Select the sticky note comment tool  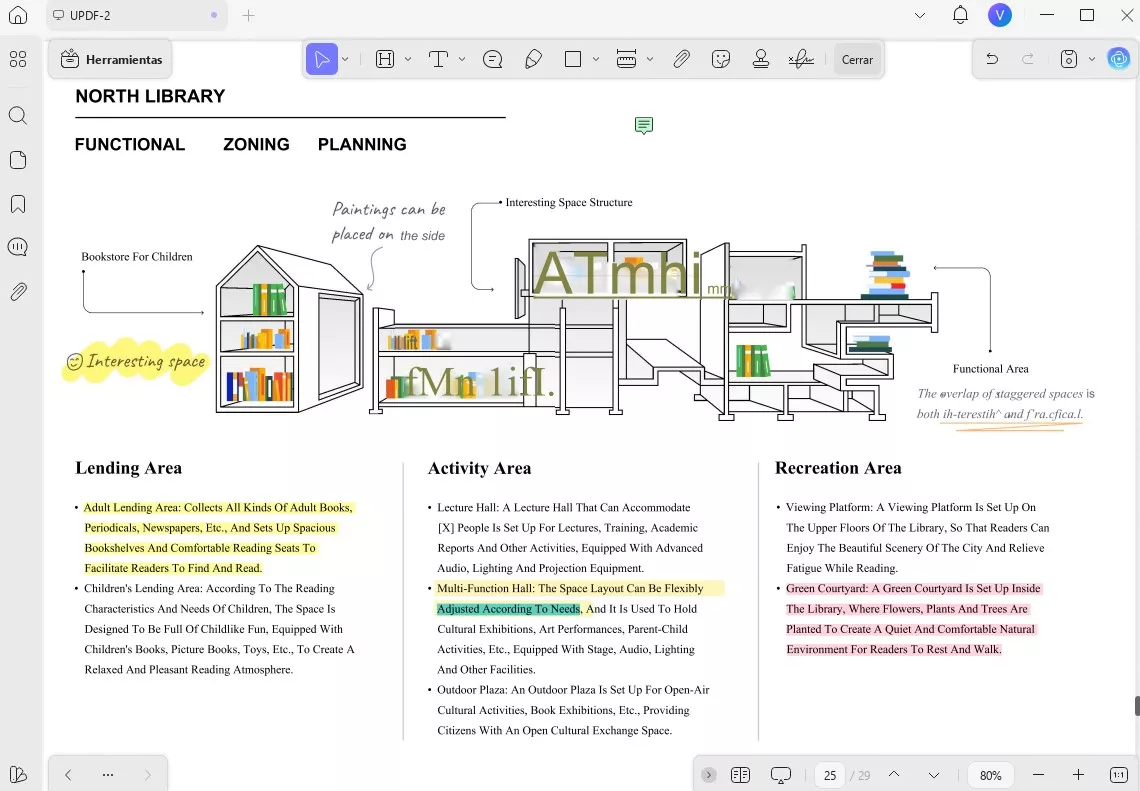(x=492, y=59)
